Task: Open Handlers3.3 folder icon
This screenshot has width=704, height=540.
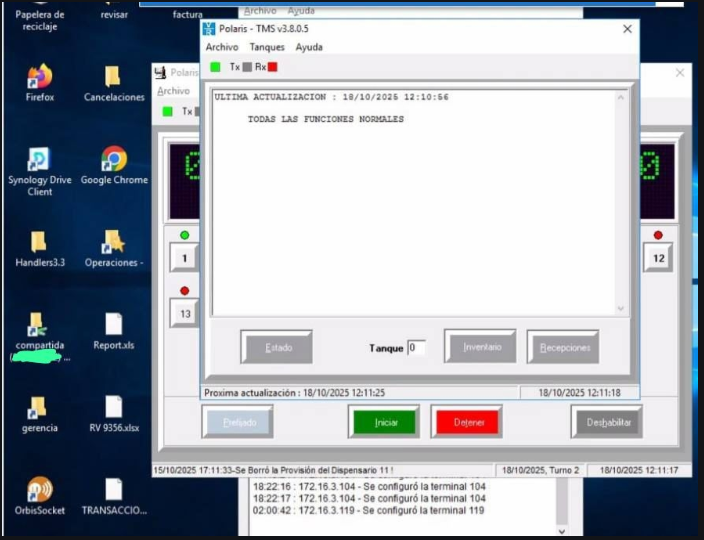Action: click(39, 243)
